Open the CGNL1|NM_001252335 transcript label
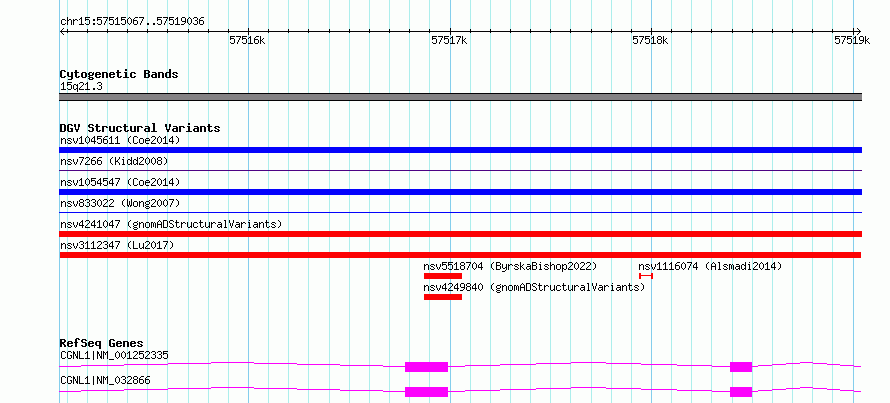Screen dimensions: 890x403 click(x=114, y=356)
